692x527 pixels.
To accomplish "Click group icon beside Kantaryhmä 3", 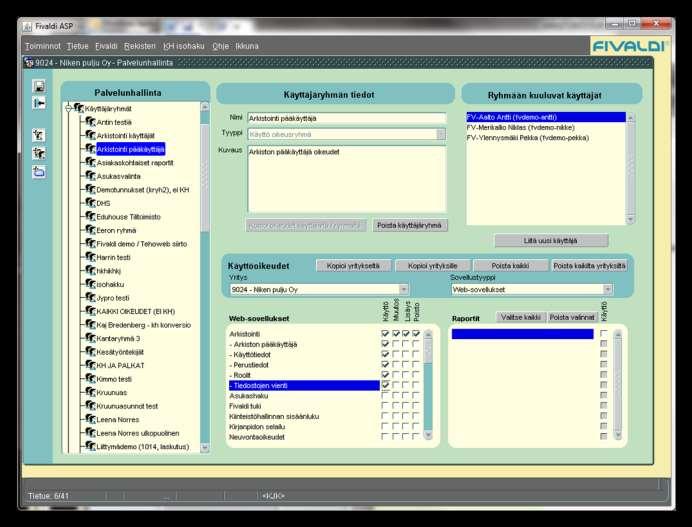I will 90,338.
